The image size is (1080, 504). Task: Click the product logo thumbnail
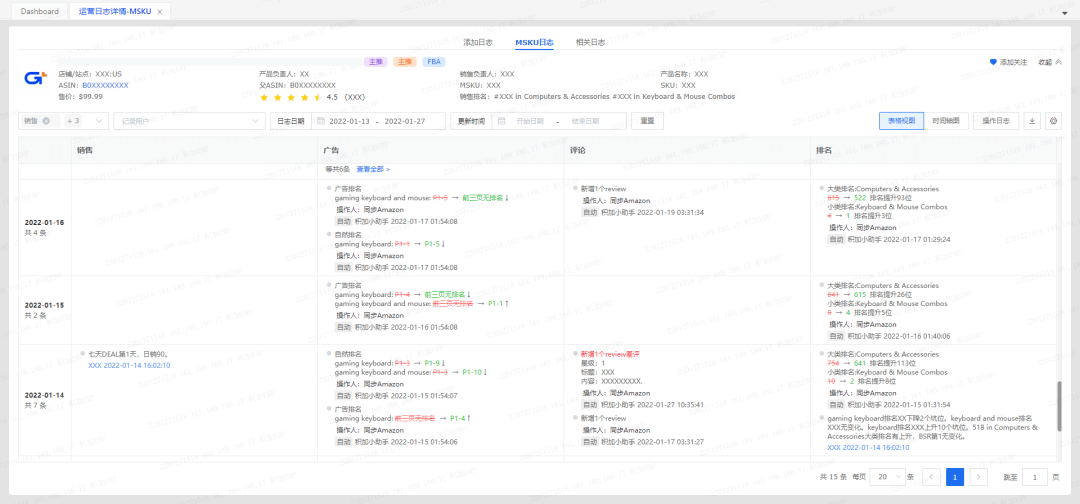[x=35, y=79]
